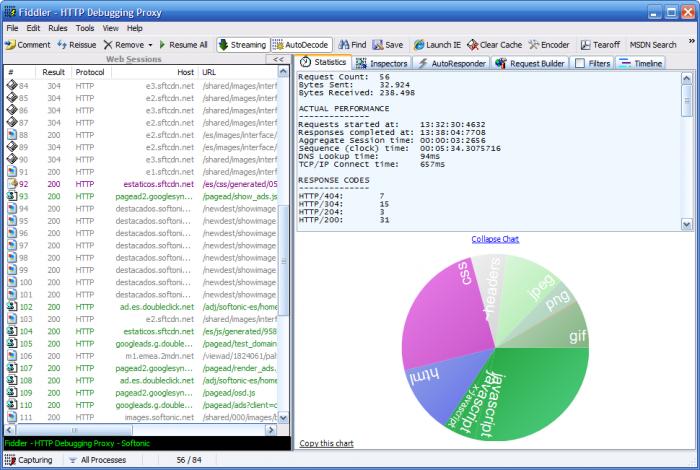Click the Remove X icon
The height and width of the screenshot is (470, 700).
108,45
